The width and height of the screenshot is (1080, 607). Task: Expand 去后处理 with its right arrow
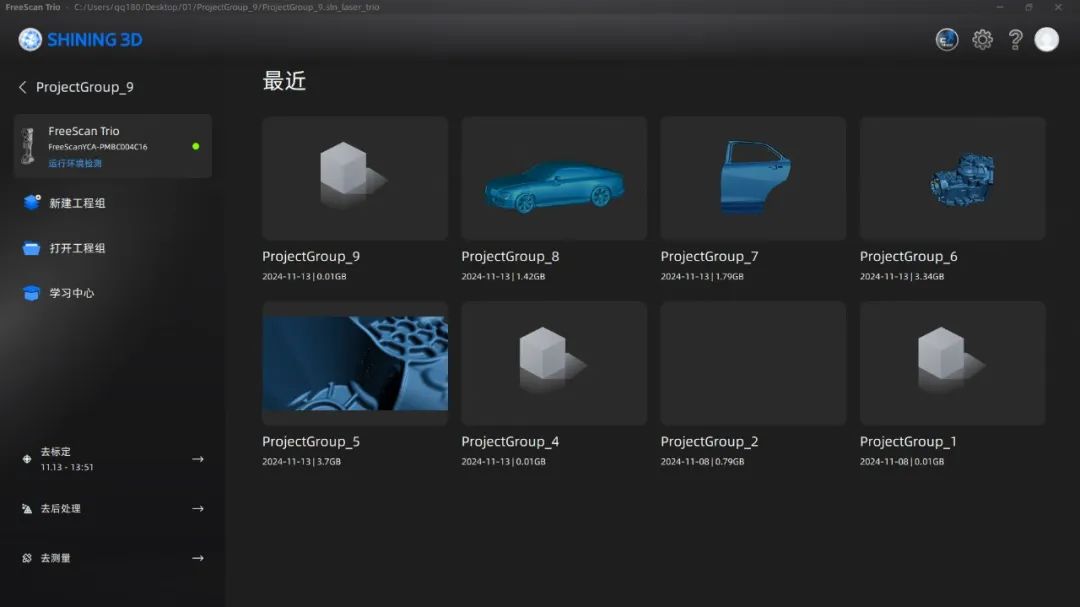(x=198, y=509)
